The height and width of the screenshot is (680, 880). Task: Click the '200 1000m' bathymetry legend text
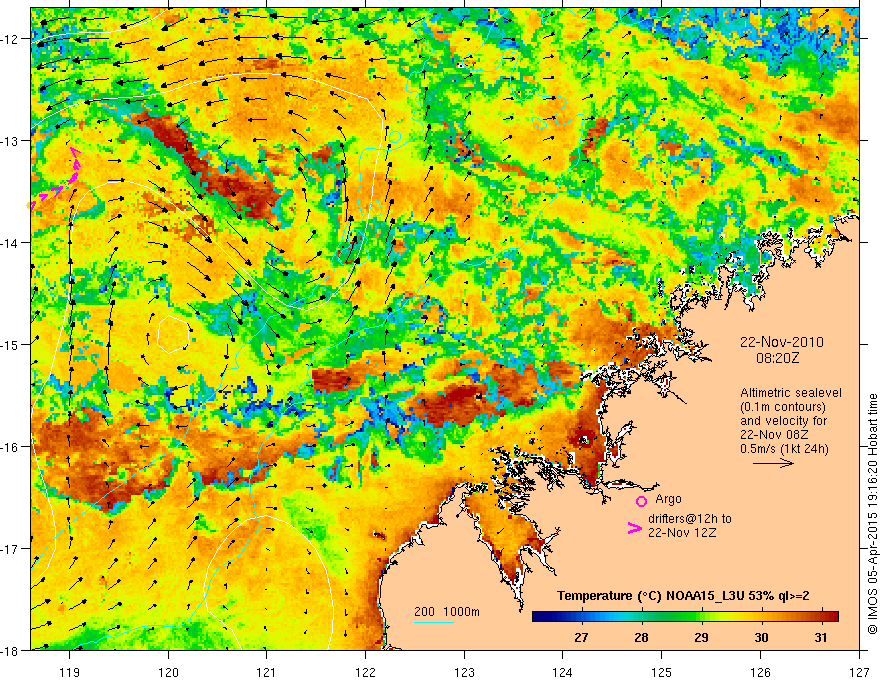pos(447,612)
